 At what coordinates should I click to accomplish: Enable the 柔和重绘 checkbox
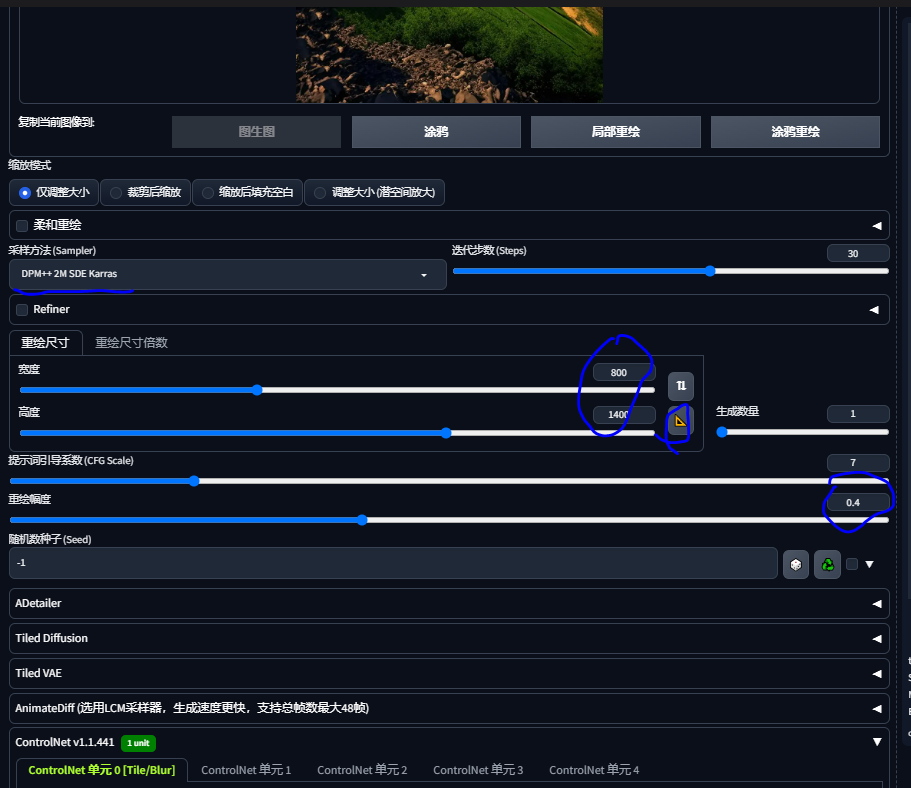[23, 226]
